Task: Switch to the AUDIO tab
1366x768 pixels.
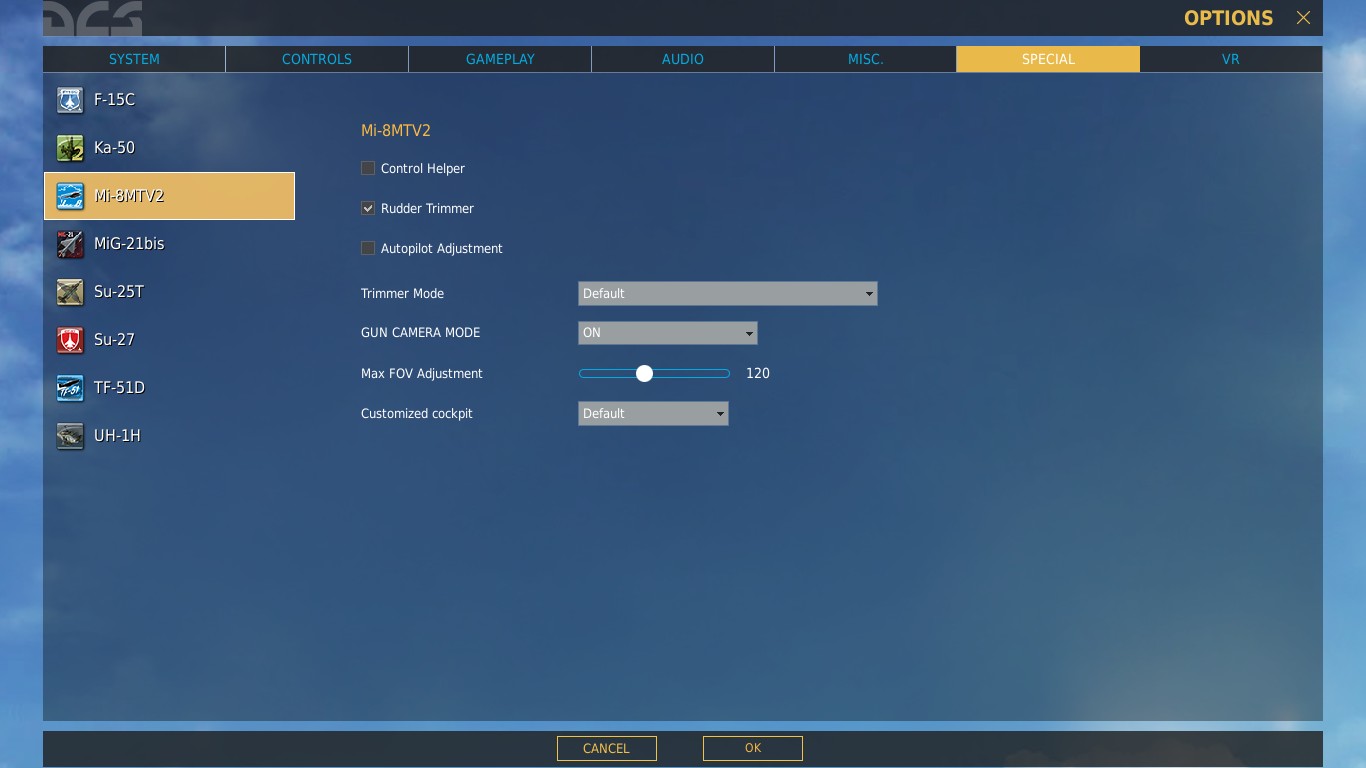Action: (x=683, y=59)
